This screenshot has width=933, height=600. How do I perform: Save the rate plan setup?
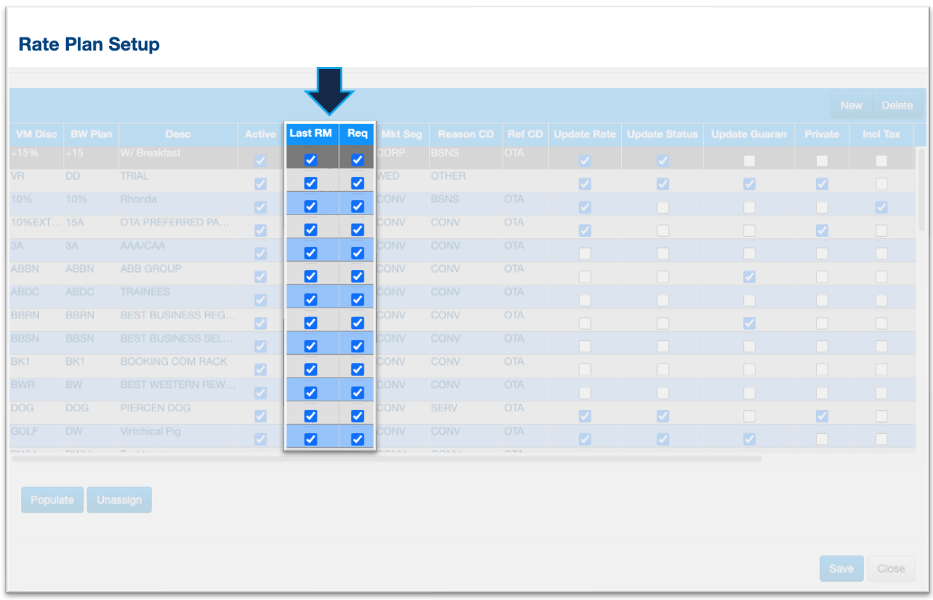point(841,568)
